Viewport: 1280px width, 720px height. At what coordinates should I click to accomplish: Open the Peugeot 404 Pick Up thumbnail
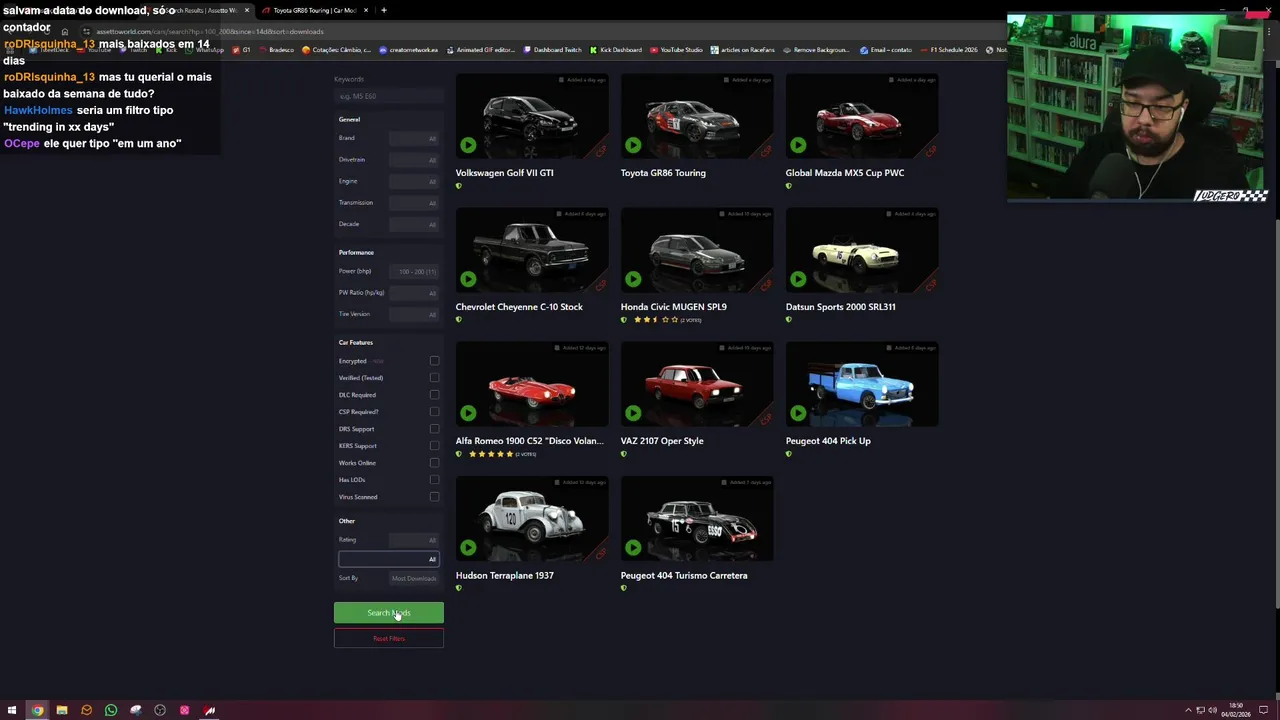point(862,385)
